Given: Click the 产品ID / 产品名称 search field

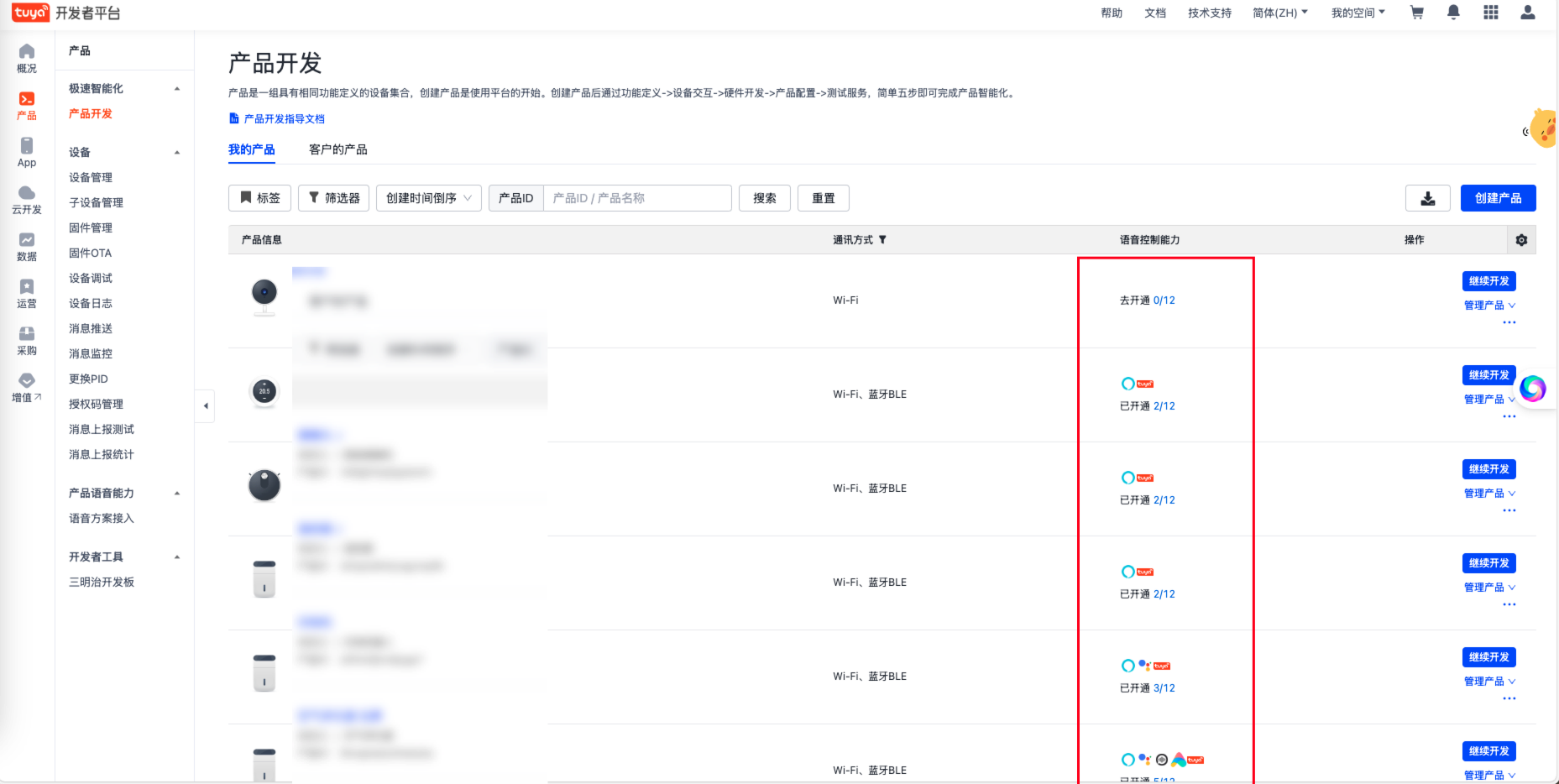Looking at the screenshot, I should 637,198.
